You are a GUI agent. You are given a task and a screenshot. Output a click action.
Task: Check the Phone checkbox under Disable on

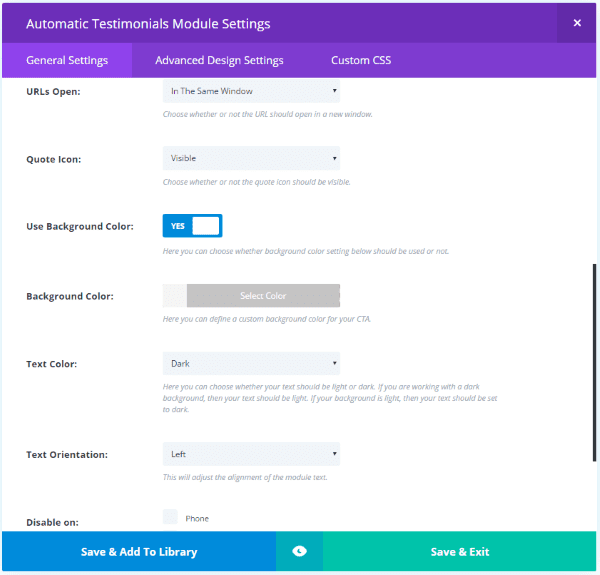[x=170, y=517]
